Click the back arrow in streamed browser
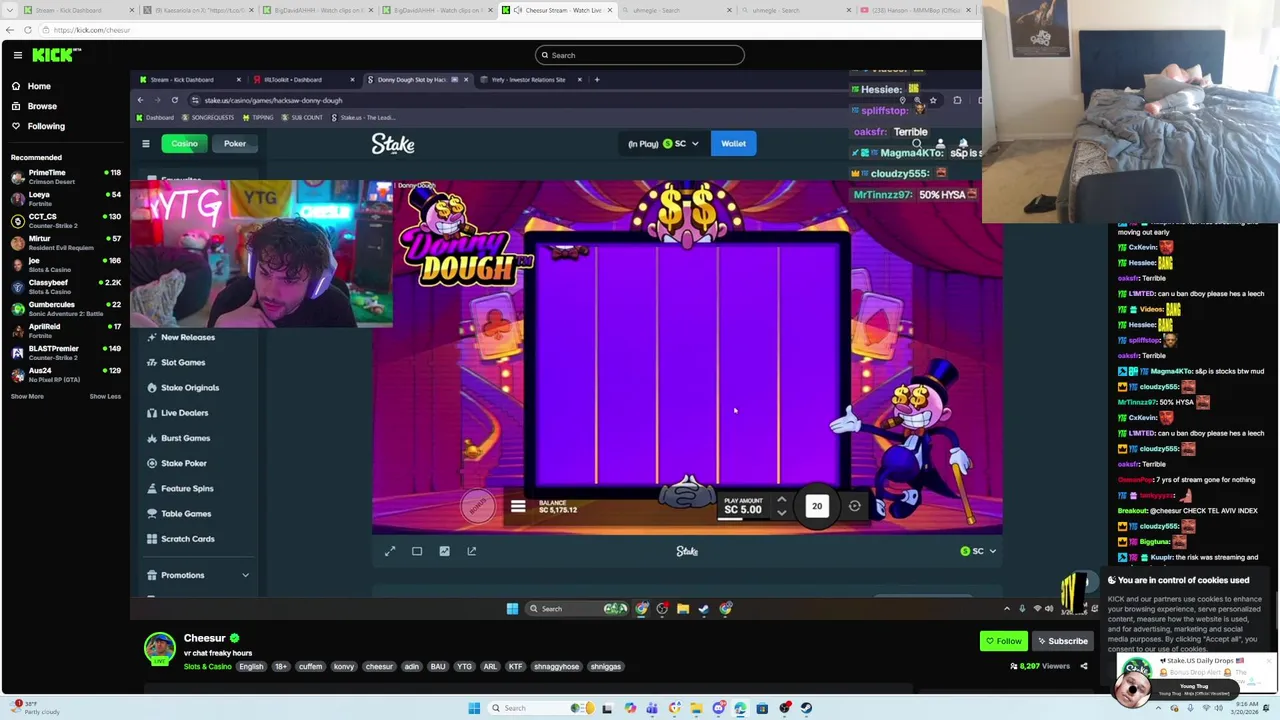 point(140,100)
